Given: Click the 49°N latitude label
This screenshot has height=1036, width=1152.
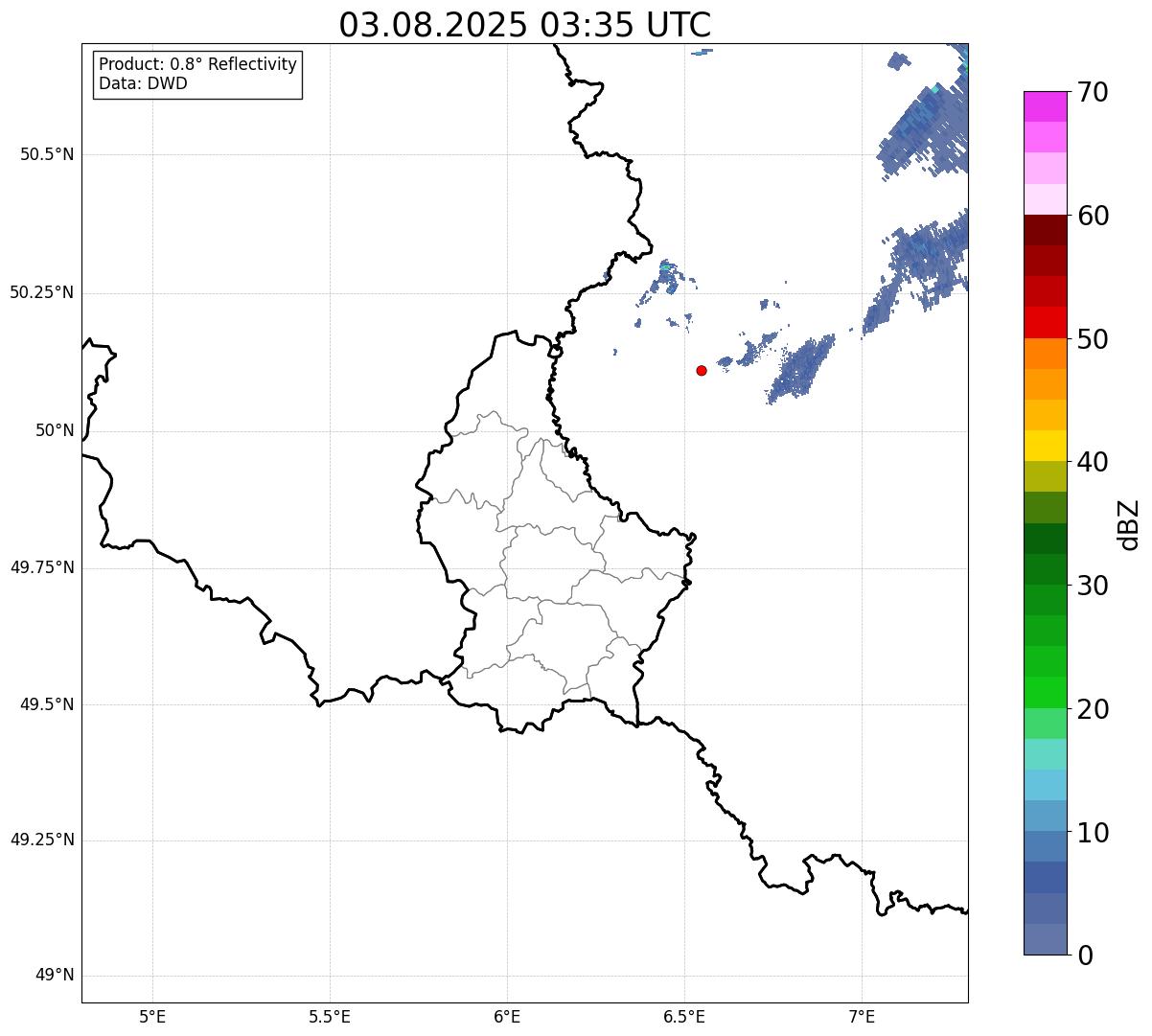Looking at the screenshot, I should (55, 976).
